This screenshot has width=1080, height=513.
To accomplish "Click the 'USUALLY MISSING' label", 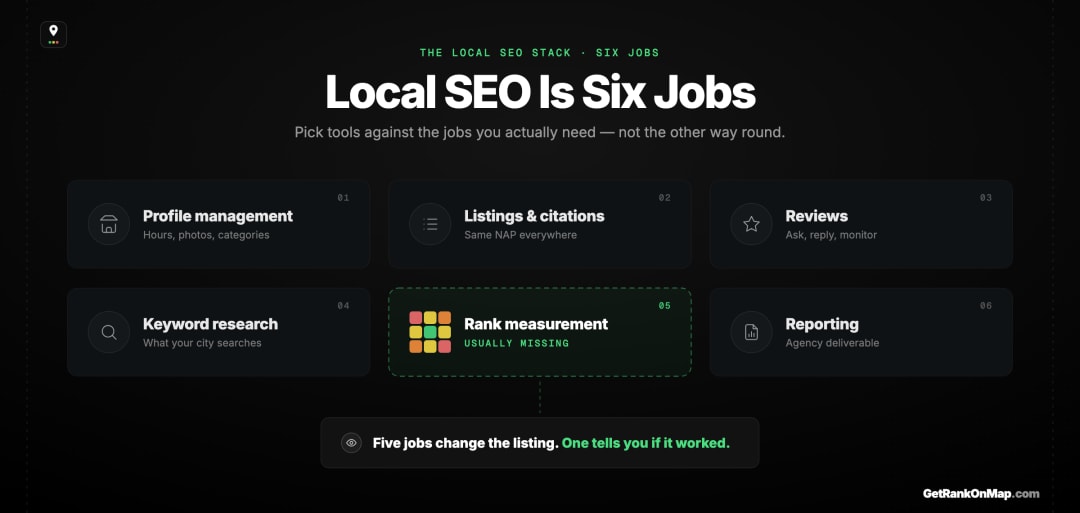I will [x=517, y=343].
